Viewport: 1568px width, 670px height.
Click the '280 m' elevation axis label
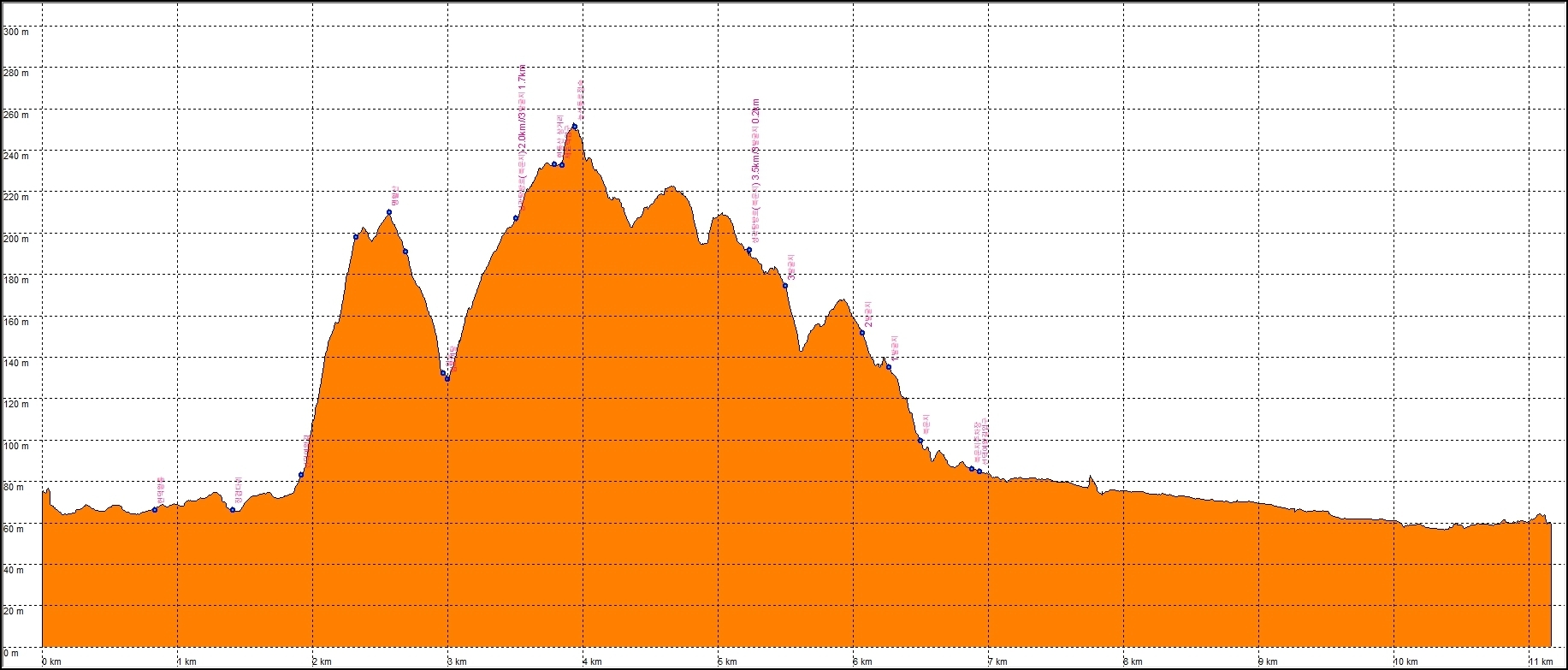point(16,73)
